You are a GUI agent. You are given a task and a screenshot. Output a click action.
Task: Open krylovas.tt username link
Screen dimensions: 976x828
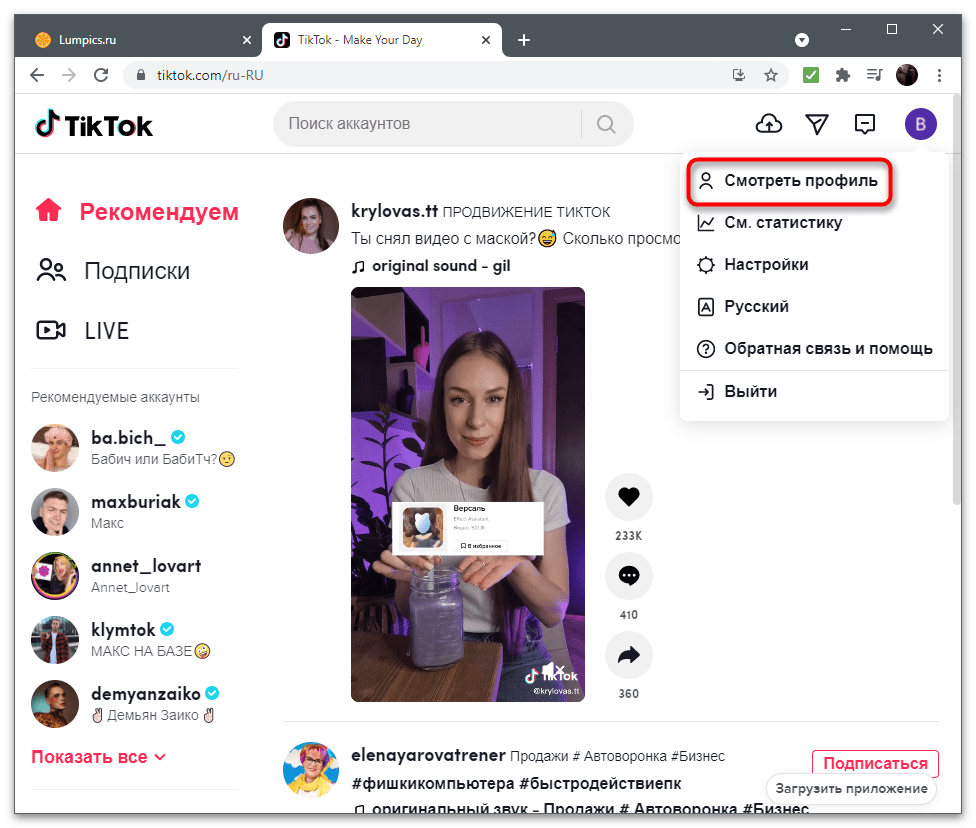pos(394,211)
